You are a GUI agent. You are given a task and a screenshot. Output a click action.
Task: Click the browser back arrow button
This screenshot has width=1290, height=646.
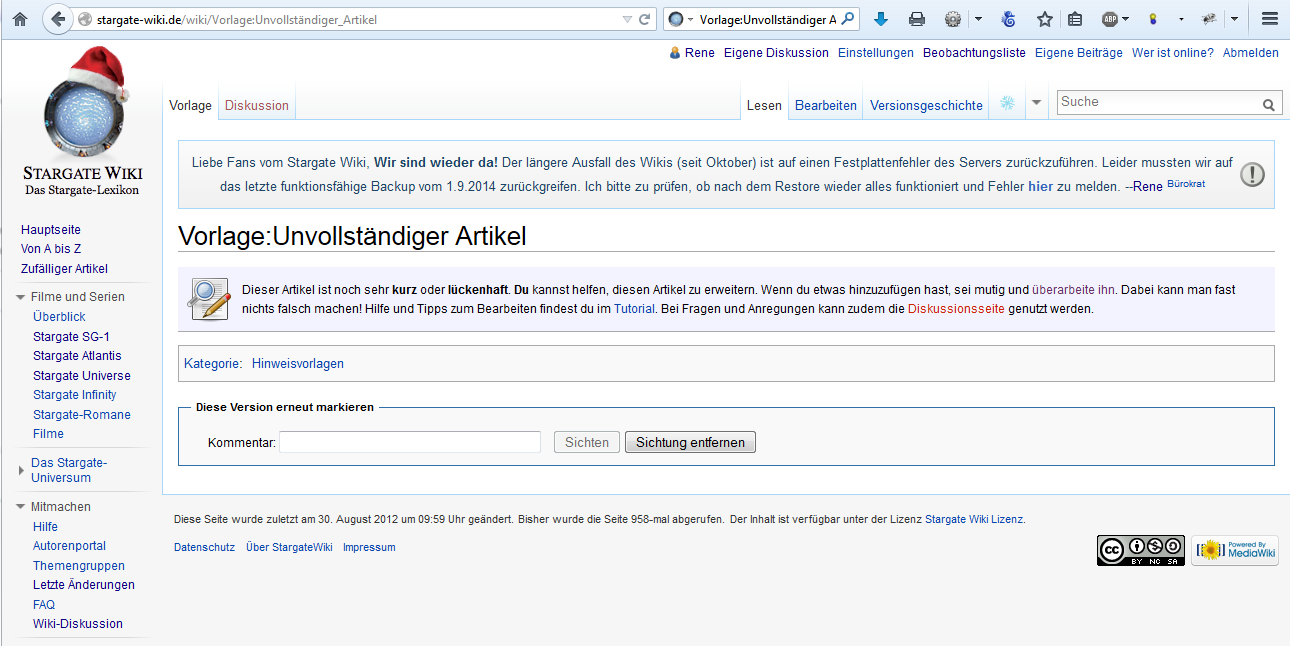click(58, 19)
